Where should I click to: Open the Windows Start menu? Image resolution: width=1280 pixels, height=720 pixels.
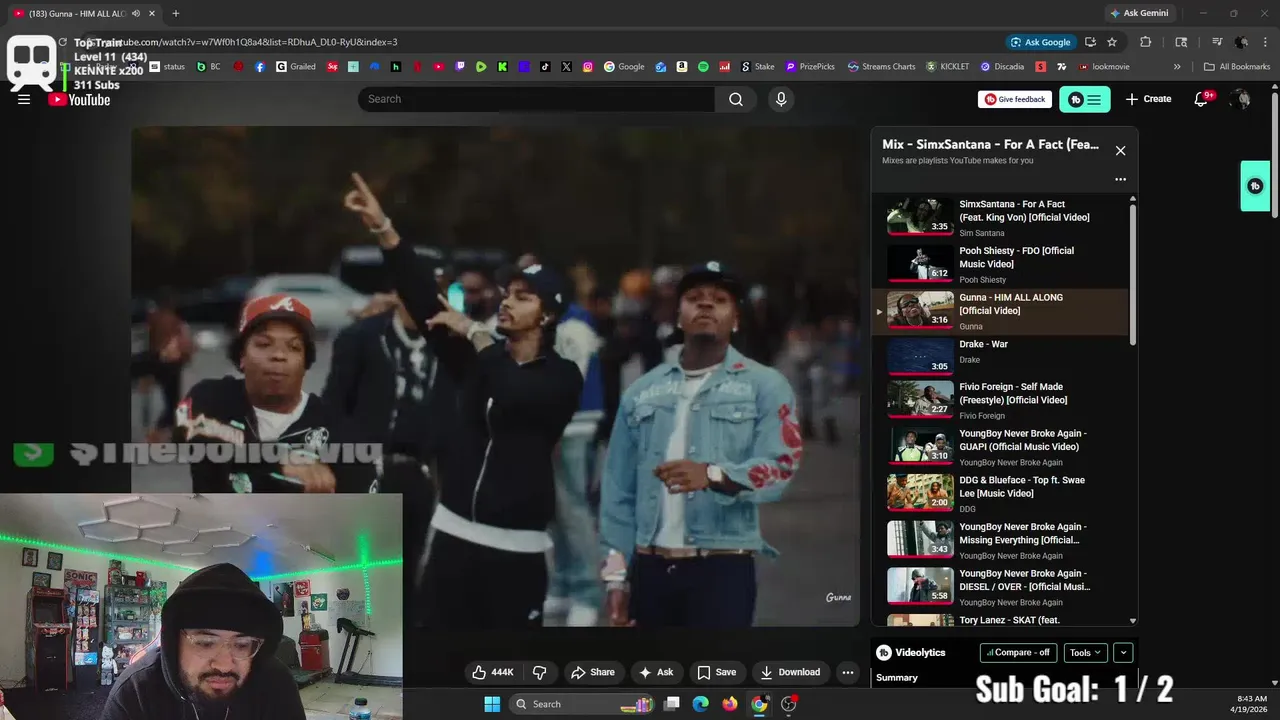492,704
